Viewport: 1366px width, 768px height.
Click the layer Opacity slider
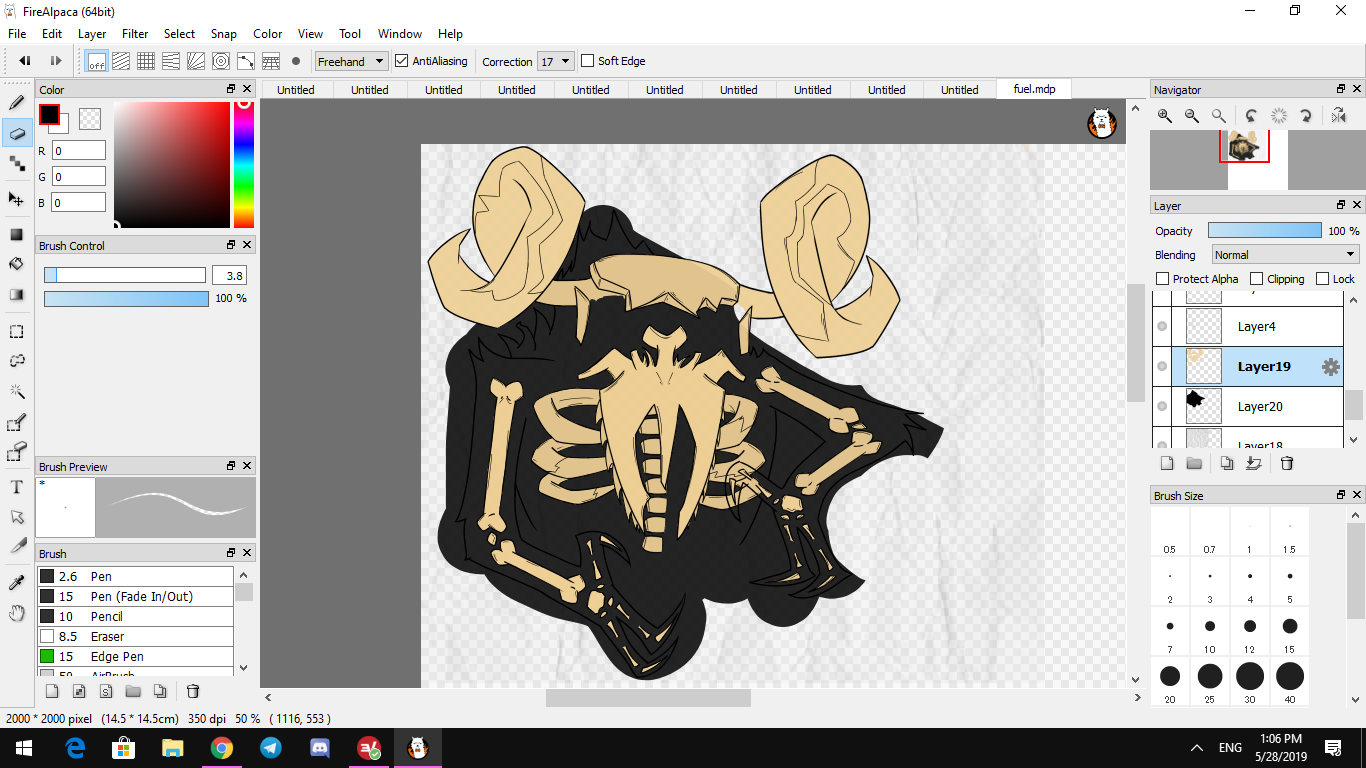[x=1264, y=231]
